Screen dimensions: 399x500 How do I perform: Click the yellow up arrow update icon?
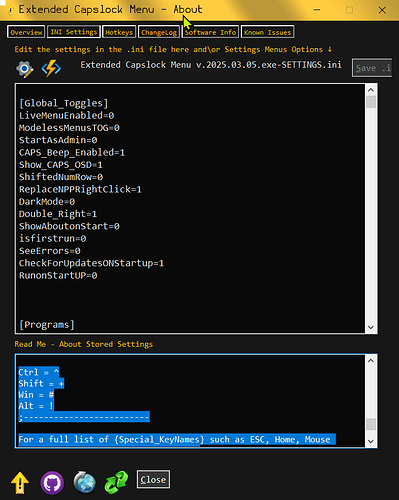click(x=20, y=483)
